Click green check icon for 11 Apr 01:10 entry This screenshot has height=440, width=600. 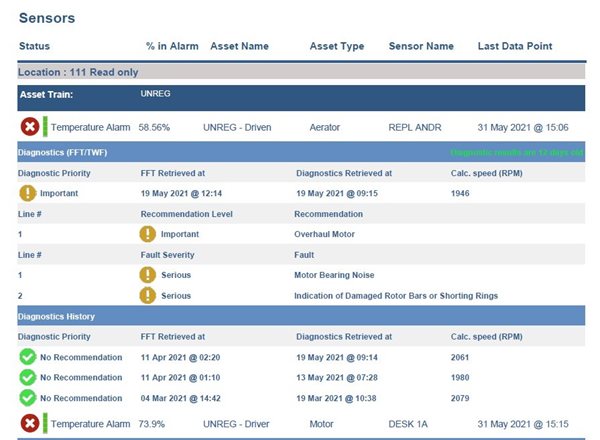coord(28,377)
